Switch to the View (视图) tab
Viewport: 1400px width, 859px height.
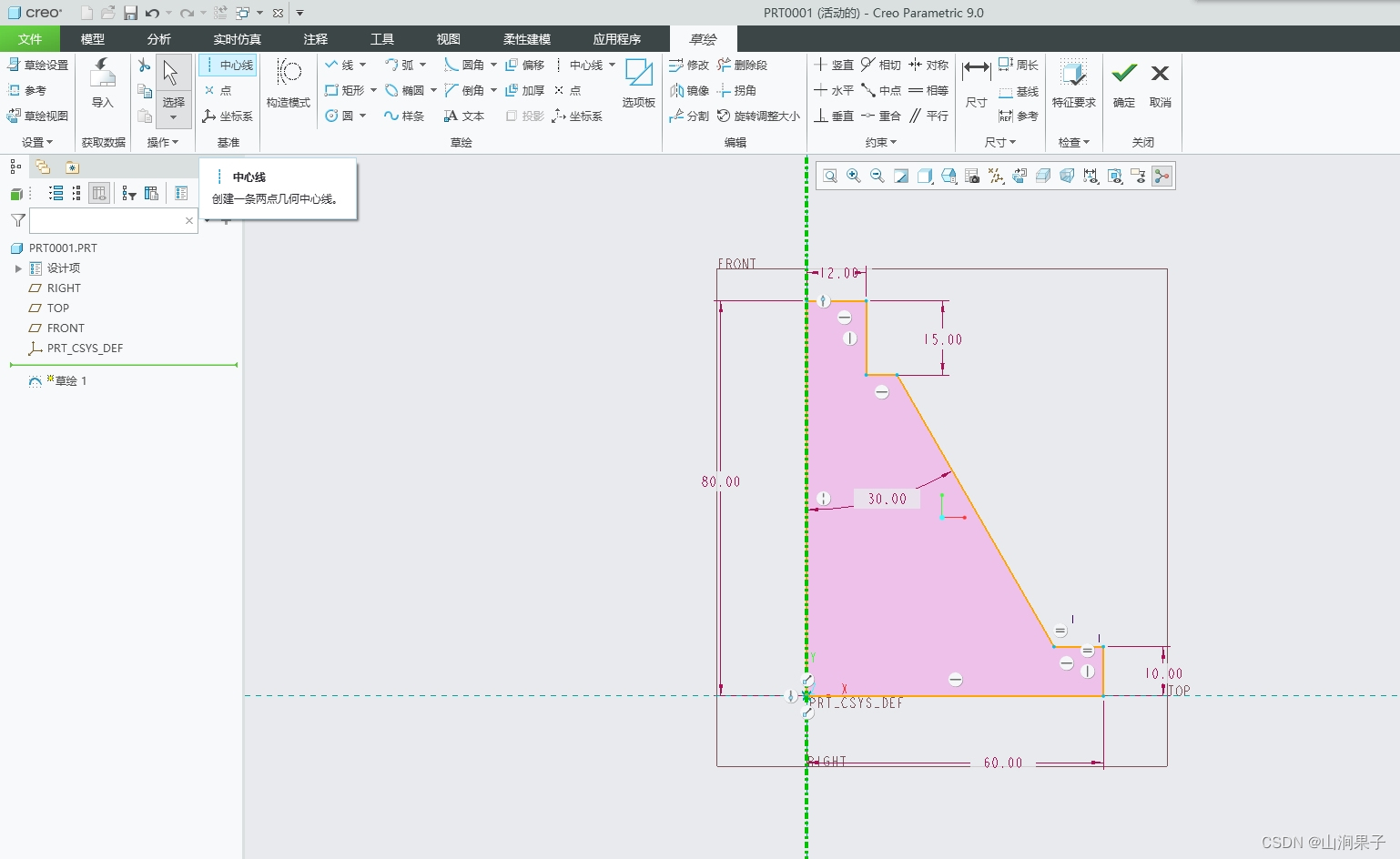tap(449, 39)
